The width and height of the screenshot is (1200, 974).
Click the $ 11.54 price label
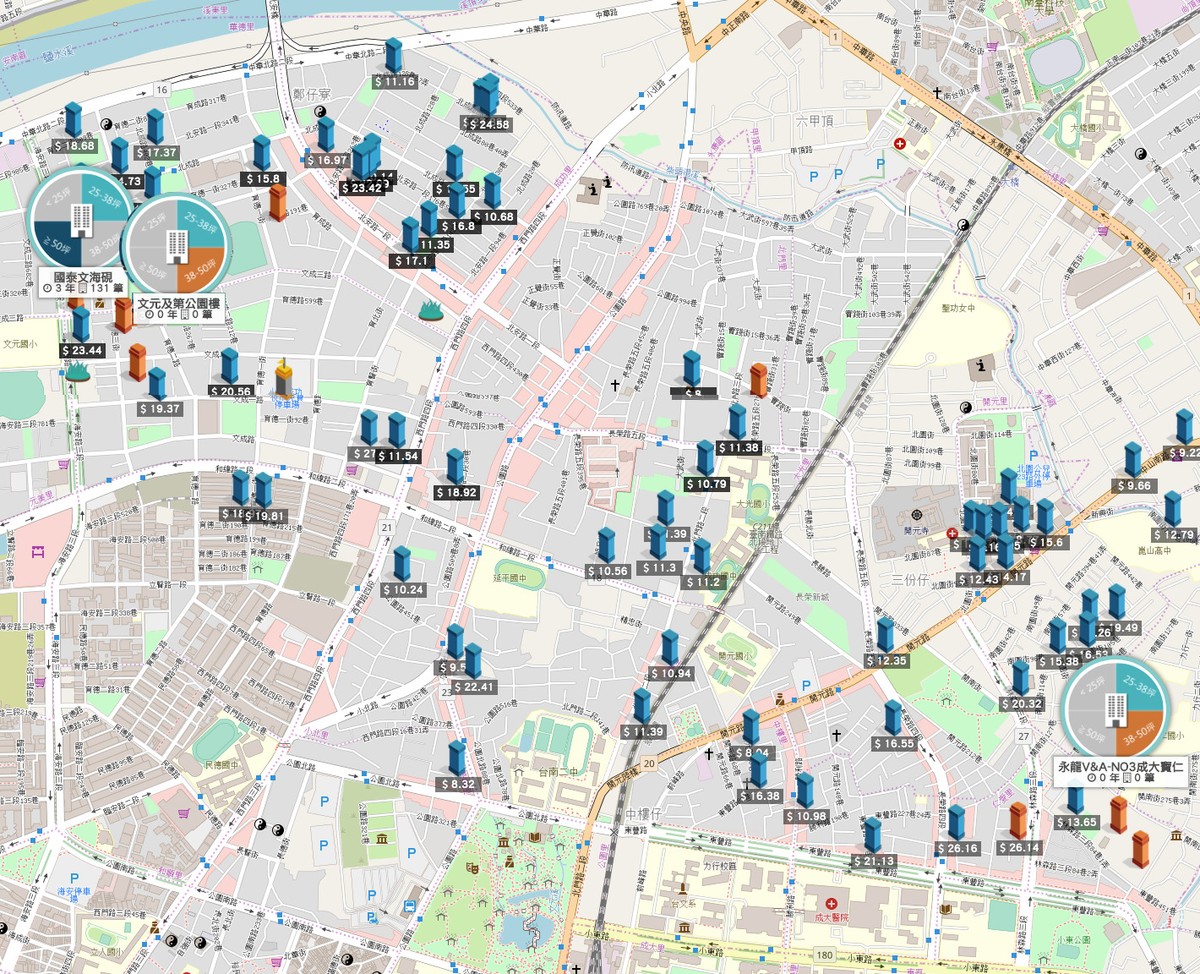point(397,455)
